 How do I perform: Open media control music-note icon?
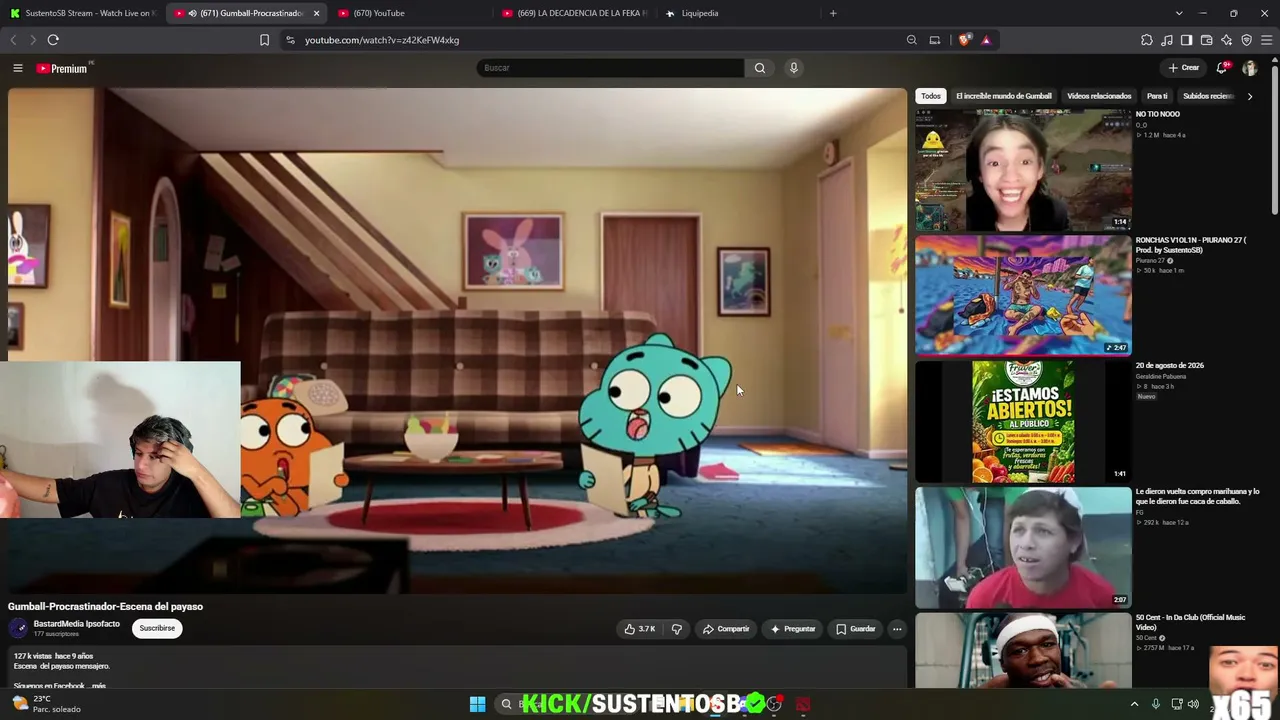point(1167,40)
